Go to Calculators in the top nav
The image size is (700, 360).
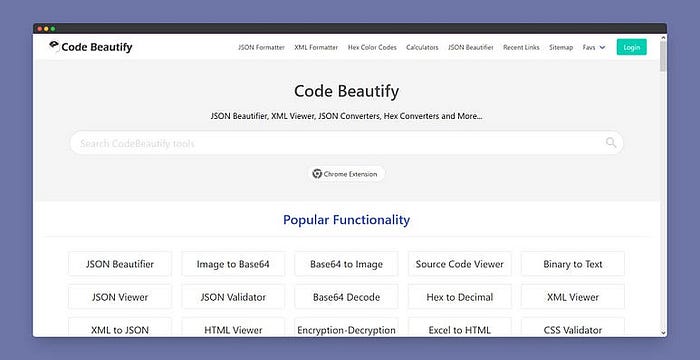[422, 47]
